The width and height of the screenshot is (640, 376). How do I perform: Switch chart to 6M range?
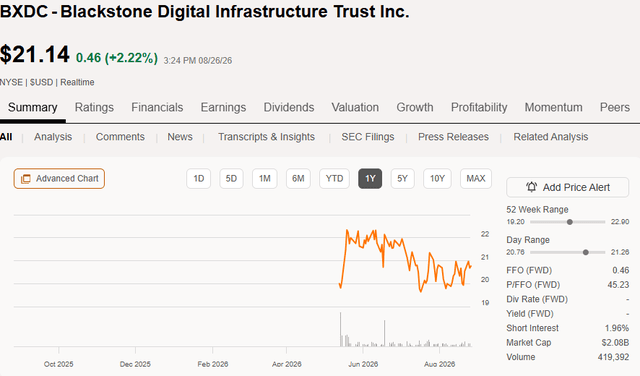(298, 178)
